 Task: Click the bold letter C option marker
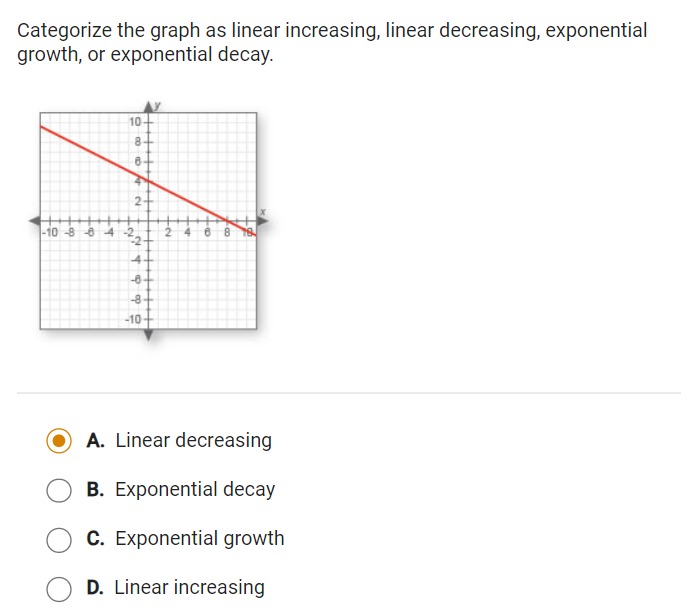pyautogui.click(x=95, y=539)
